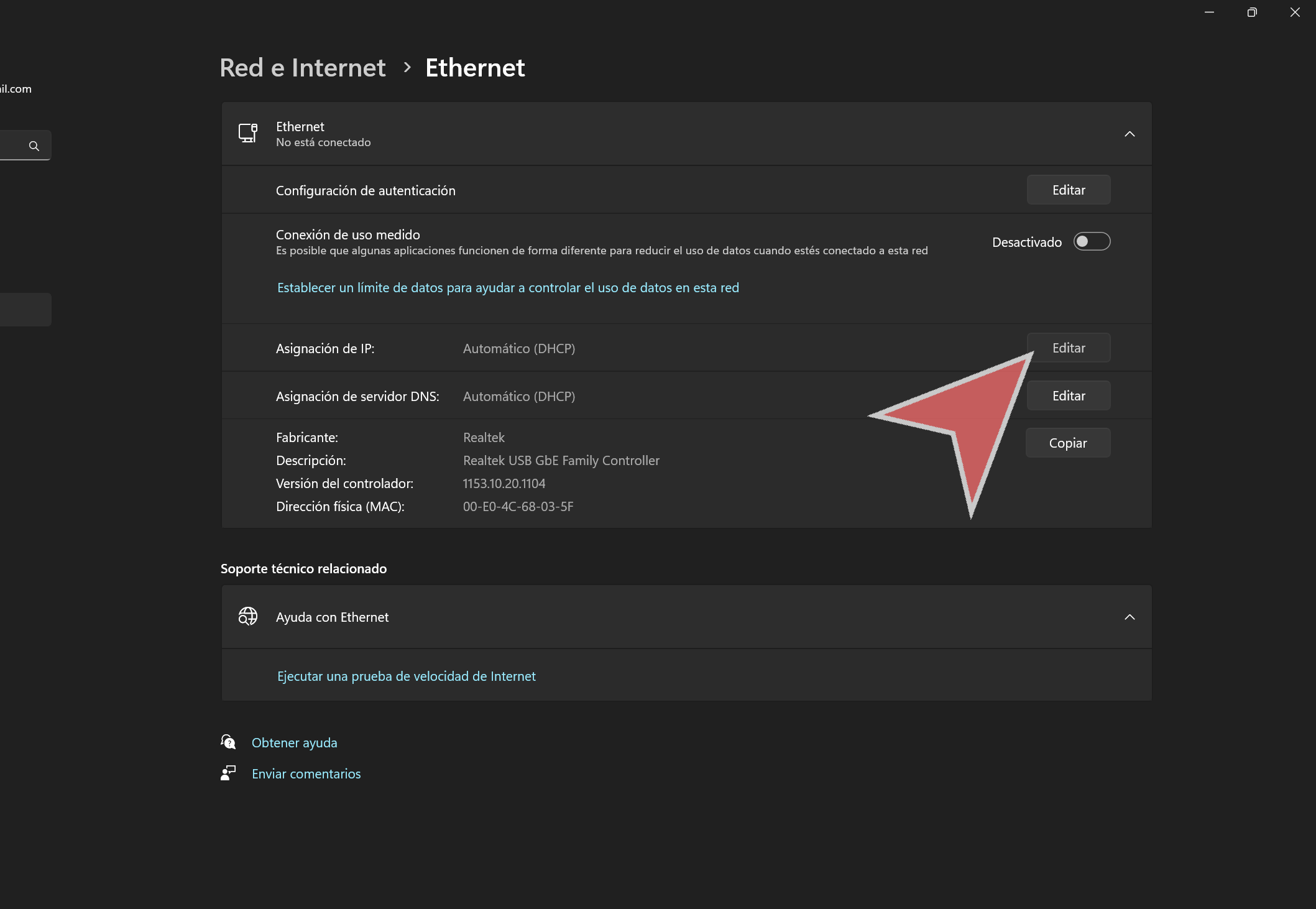The width and height of the screenshot is (1316, 909).
Task: Click the breadcrumb chevron separator
Action: tap(407, 67)
